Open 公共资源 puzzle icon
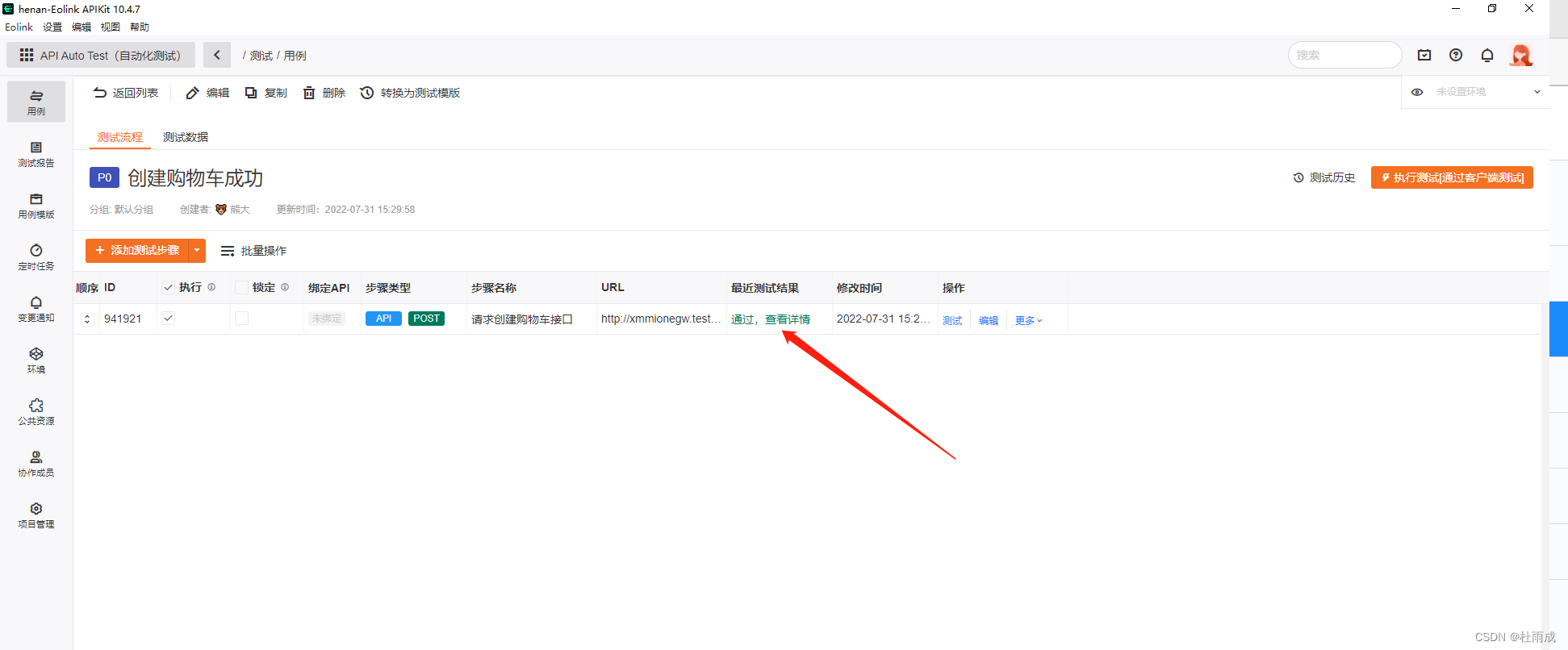 (x=36, y=412)
